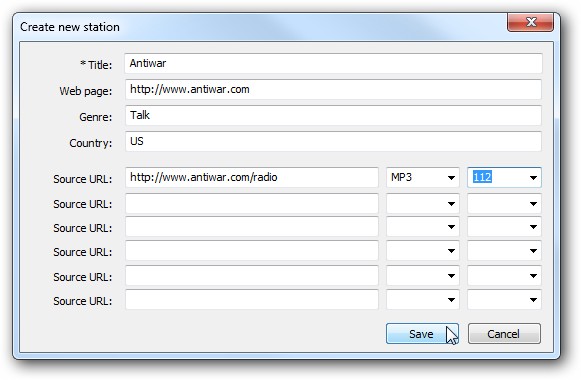Click the first Source URL field with antiwar.com/radio
This screenshot has width=581, height=380.
point(252,177)
